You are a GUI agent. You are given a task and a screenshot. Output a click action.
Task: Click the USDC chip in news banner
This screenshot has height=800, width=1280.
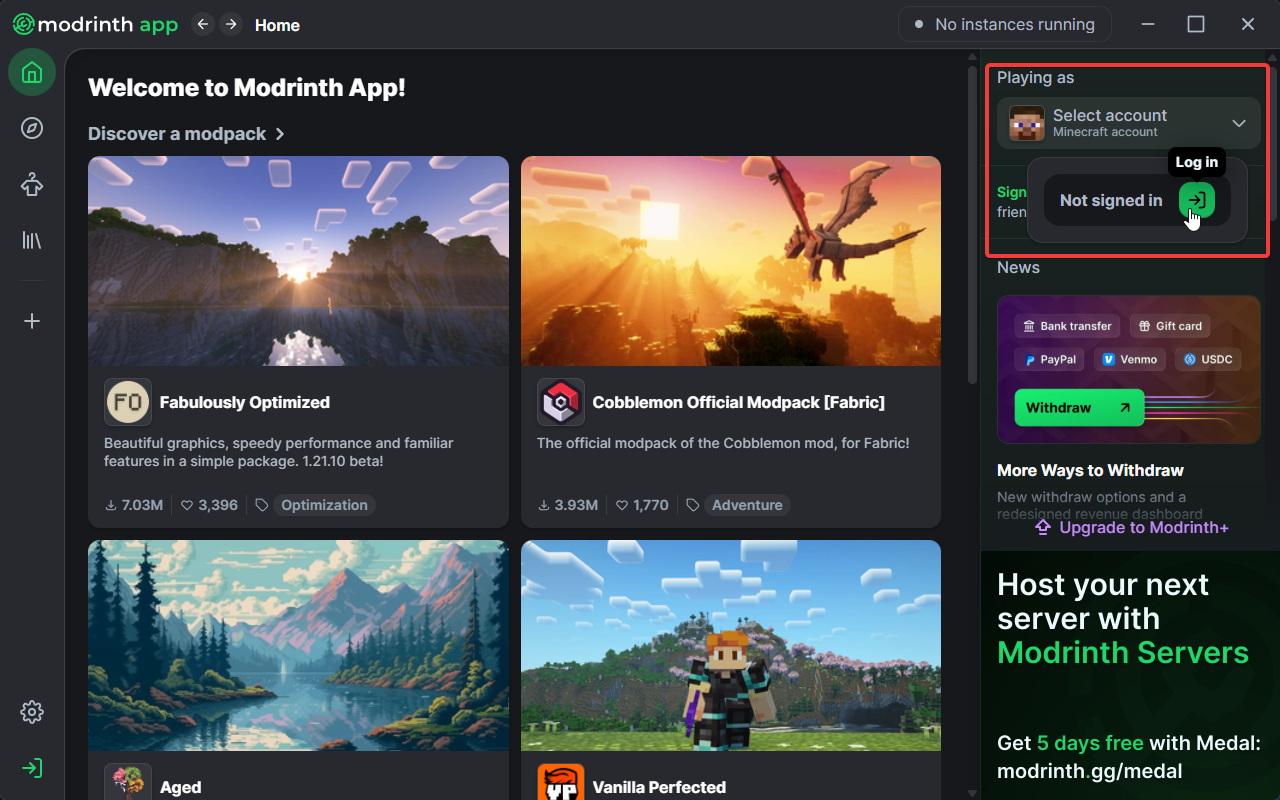coord(1207,359)
